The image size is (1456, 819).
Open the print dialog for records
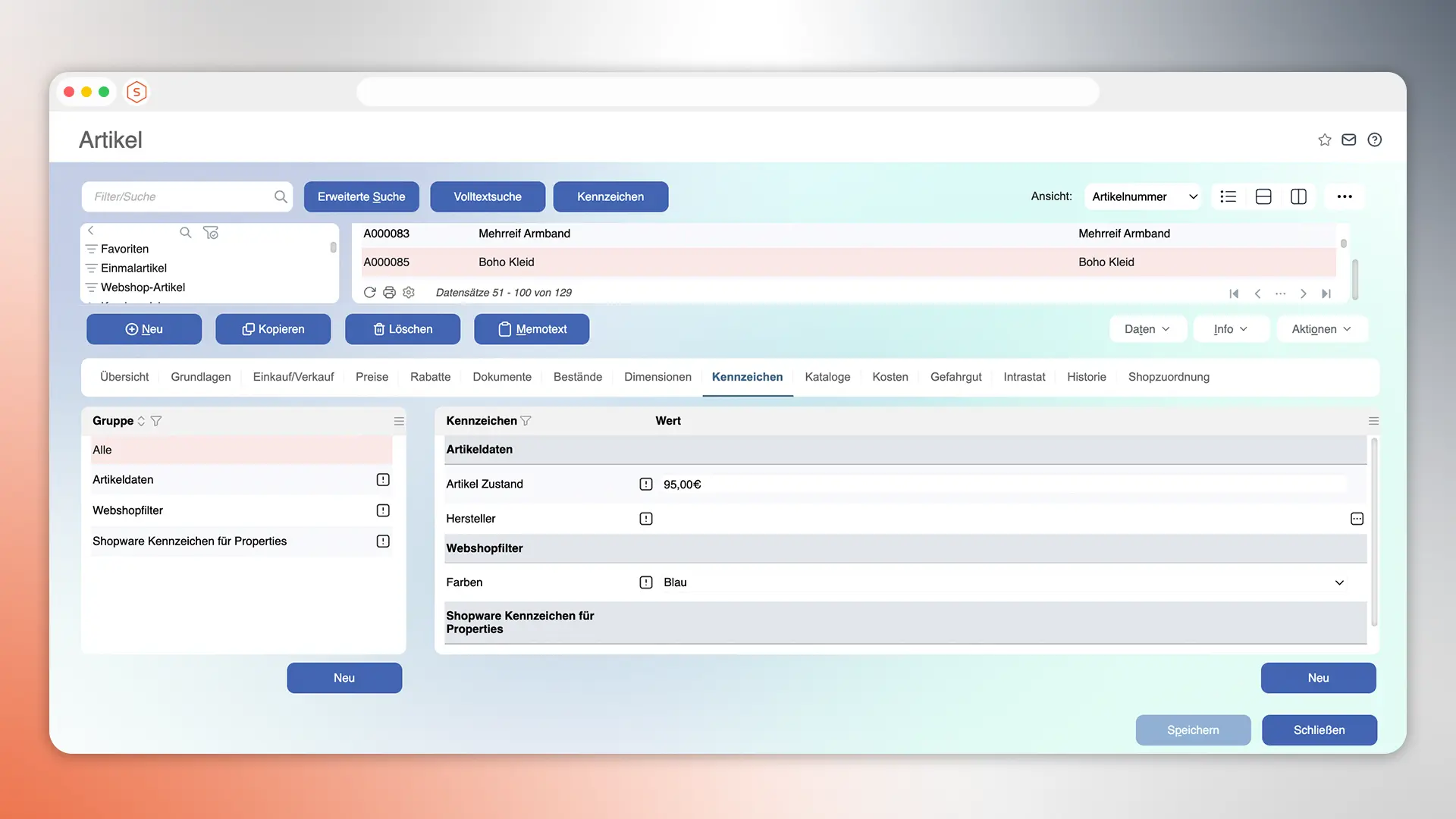[x=389, y=292]
